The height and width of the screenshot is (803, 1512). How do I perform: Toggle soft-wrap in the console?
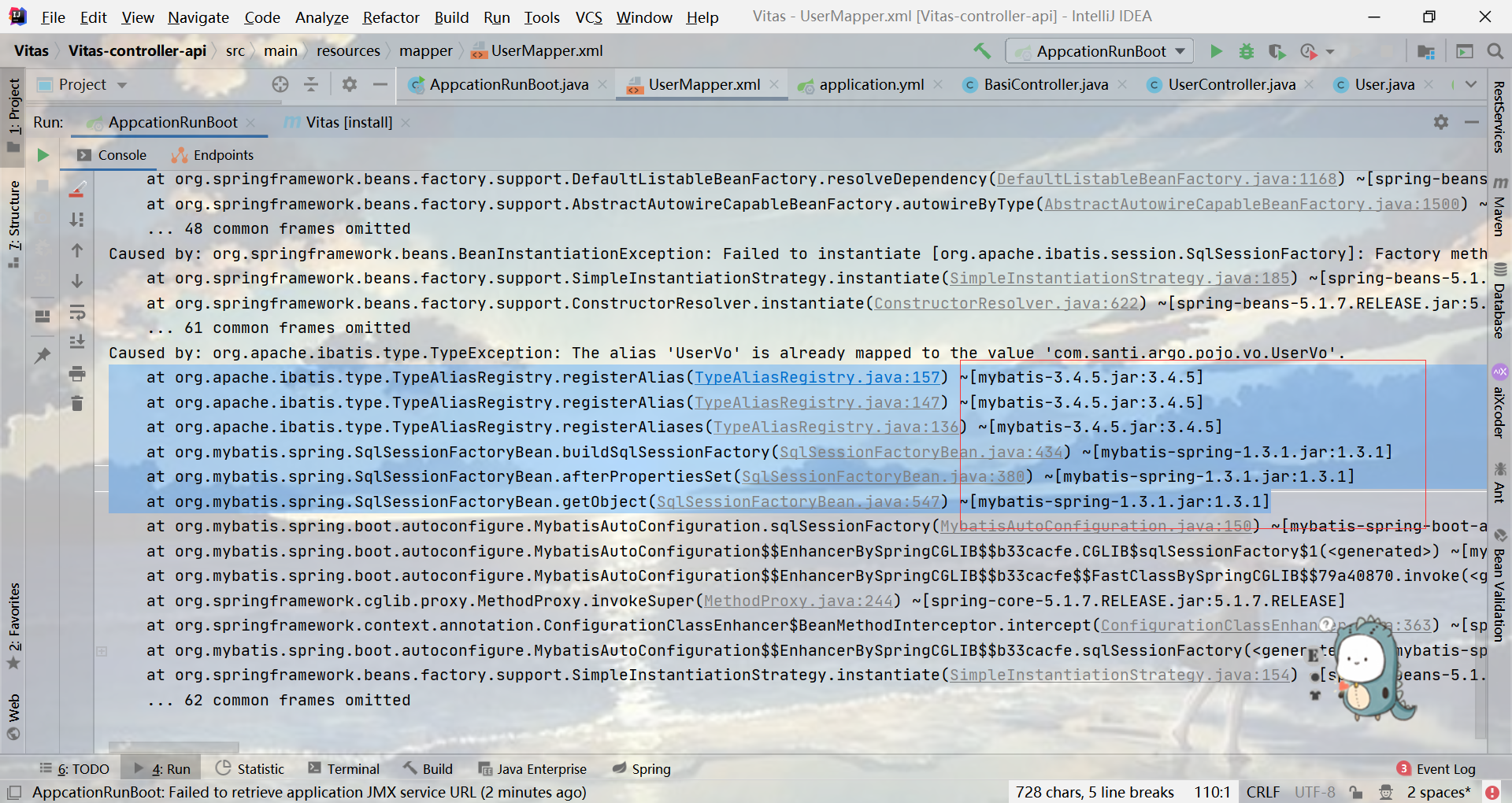click(77, 313)
